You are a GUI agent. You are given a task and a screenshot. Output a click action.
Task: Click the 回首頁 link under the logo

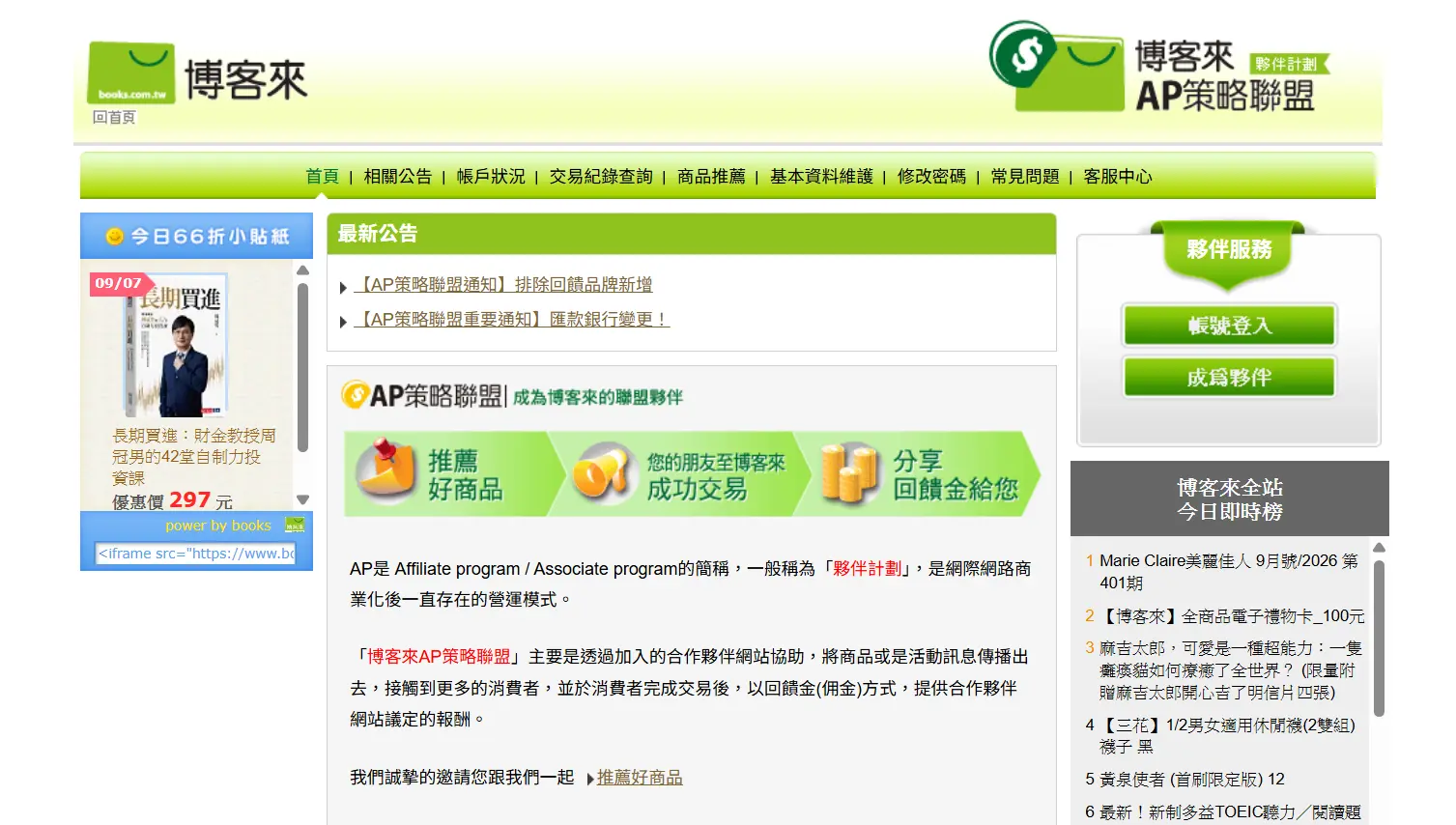[114, 118]
